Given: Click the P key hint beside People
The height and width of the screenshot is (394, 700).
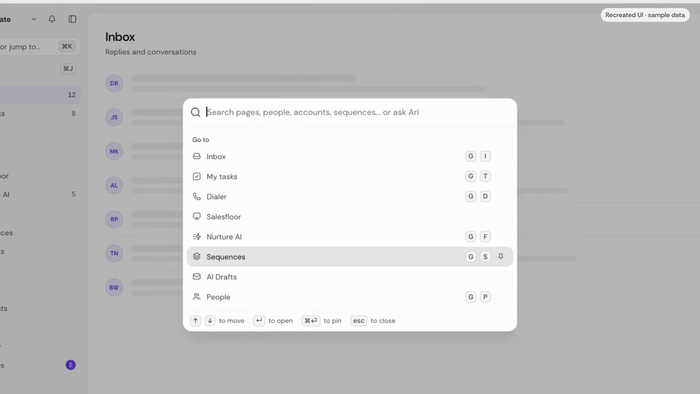Looking at the screenshot, I should tap(485, 297).
